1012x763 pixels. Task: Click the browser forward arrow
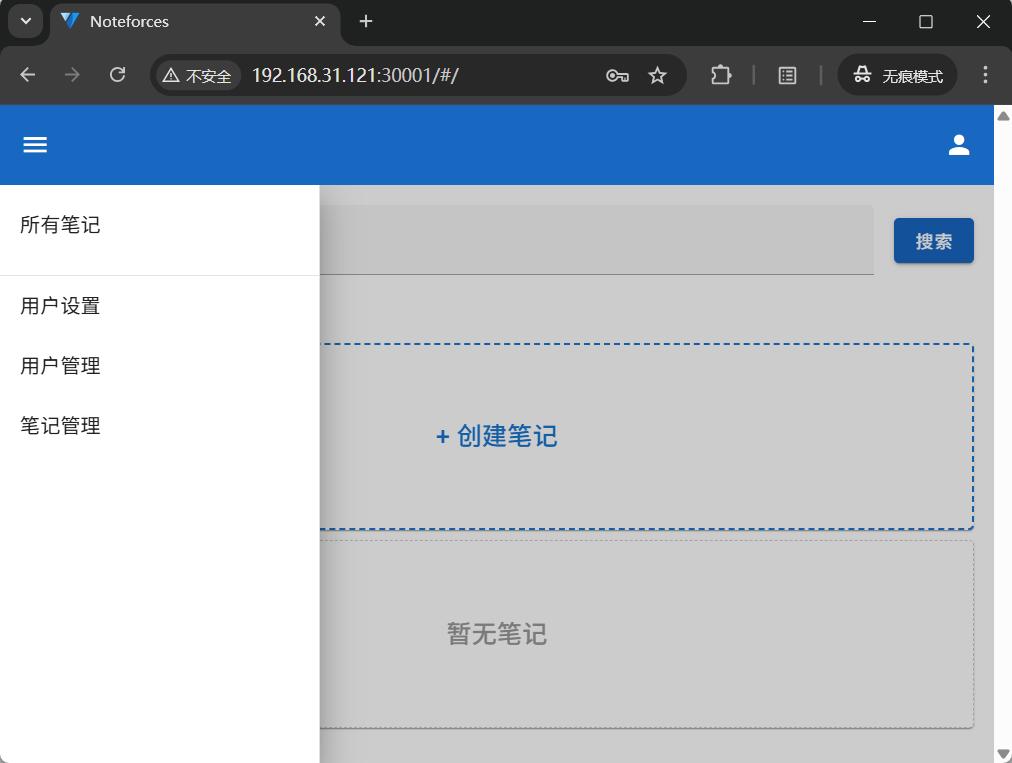tap(72, 76)
